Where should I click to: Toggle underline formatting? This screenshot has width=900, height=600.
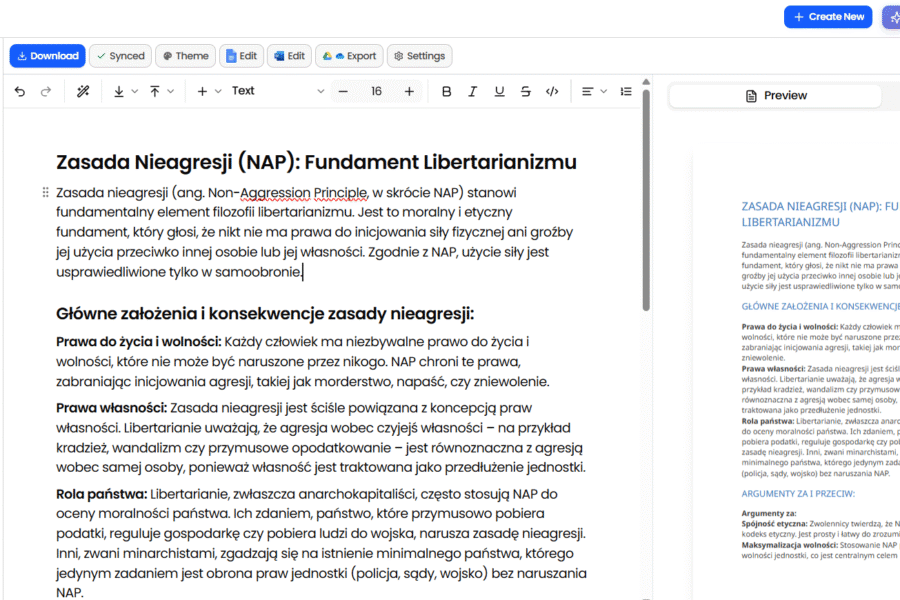click(x=499, y=91)
